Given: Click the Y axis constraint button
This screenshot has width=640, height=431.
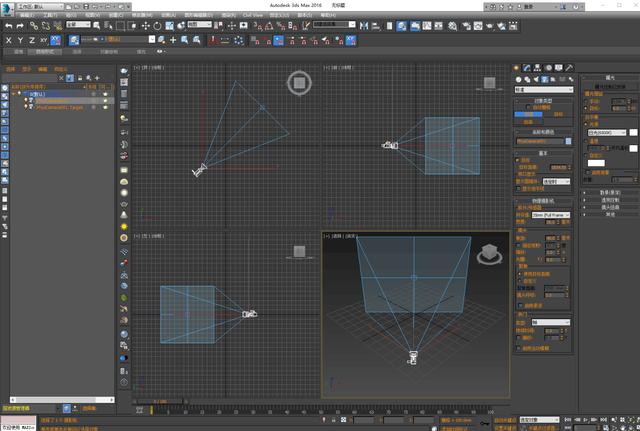Looking at the screenshot, I should point(20,40).
